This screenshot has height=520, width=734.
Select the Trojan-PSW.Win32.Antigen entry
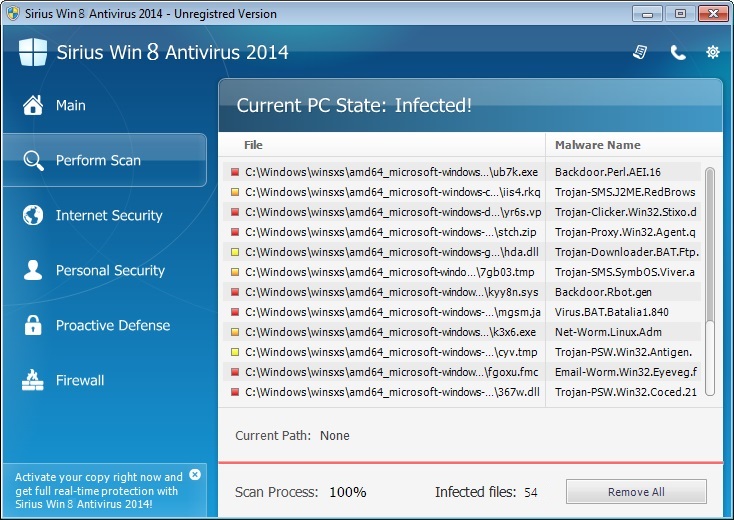pos(623,352)
